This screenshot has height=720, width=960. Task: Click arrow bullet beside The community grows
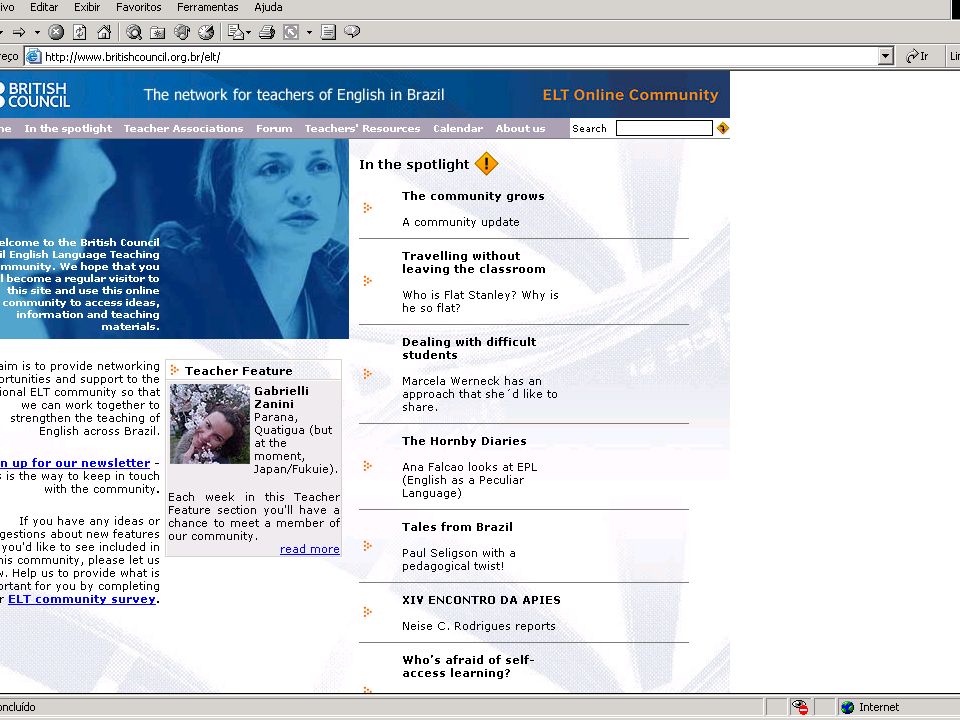click(367, 208)
